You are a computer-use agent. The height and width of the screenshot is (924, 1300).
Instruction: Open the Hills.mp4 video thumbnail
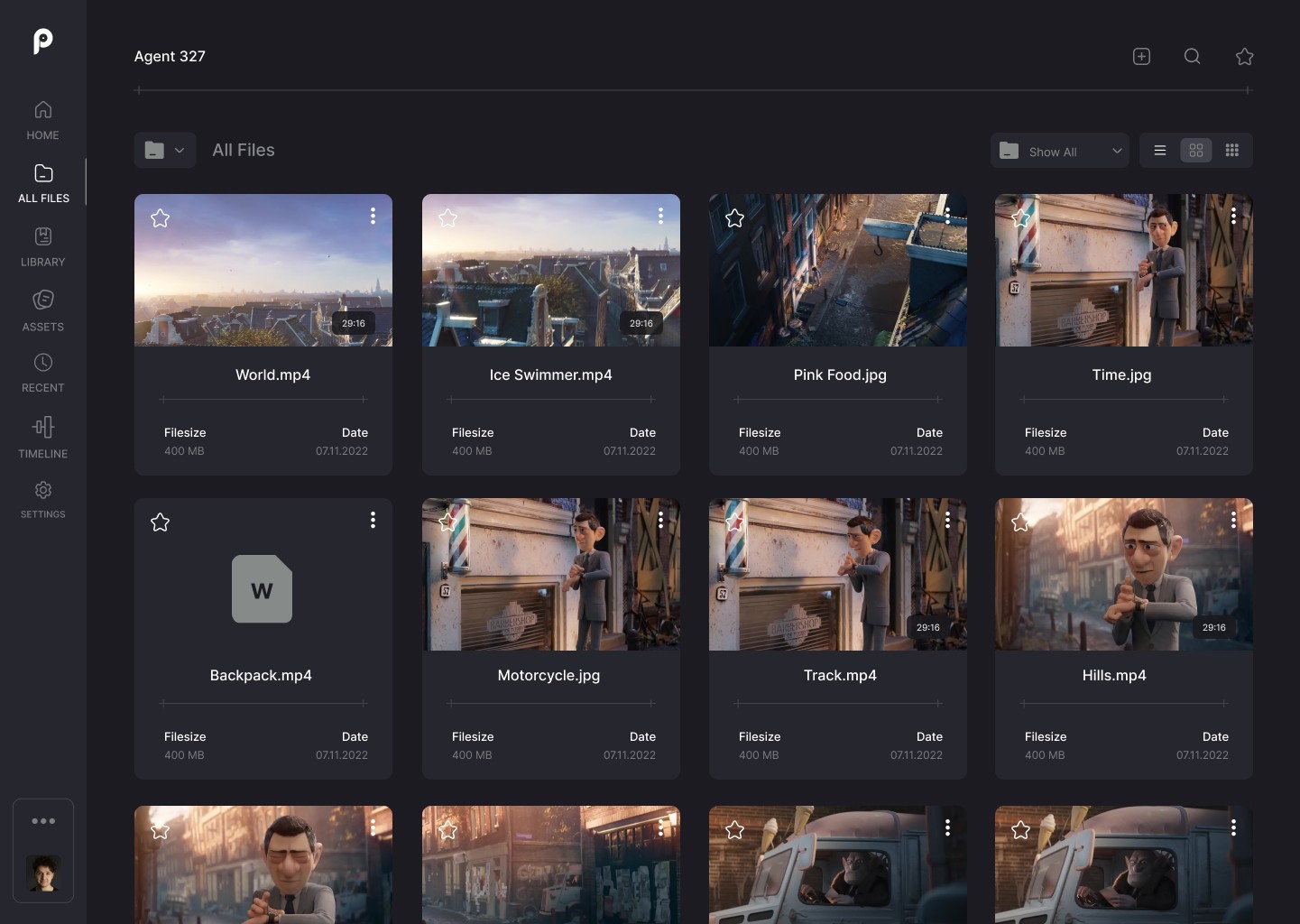(x=1123, y=574)
